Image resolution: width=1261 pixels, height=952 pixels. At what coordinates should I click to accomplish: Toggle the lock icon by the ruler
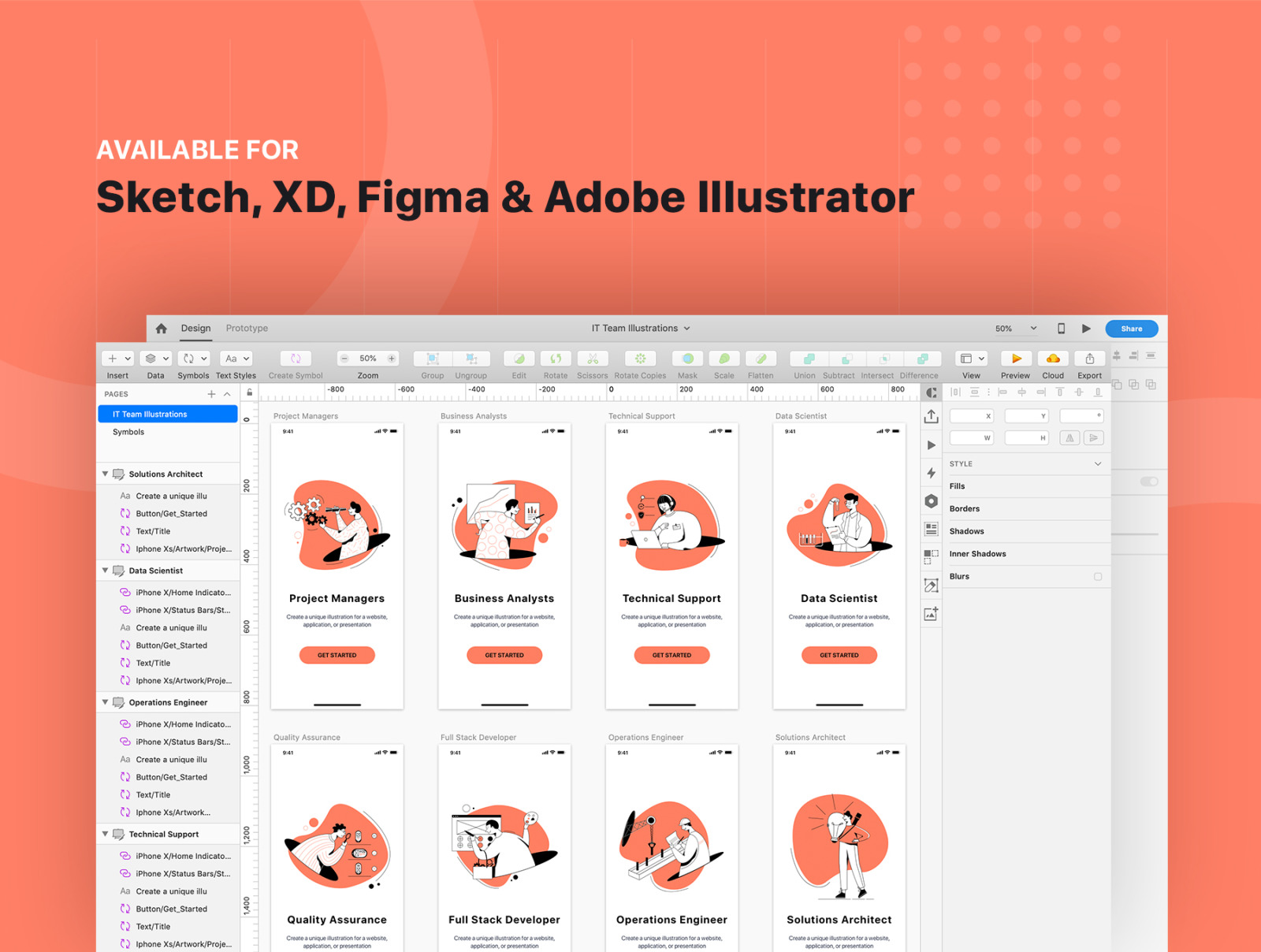tap(250, 392)
